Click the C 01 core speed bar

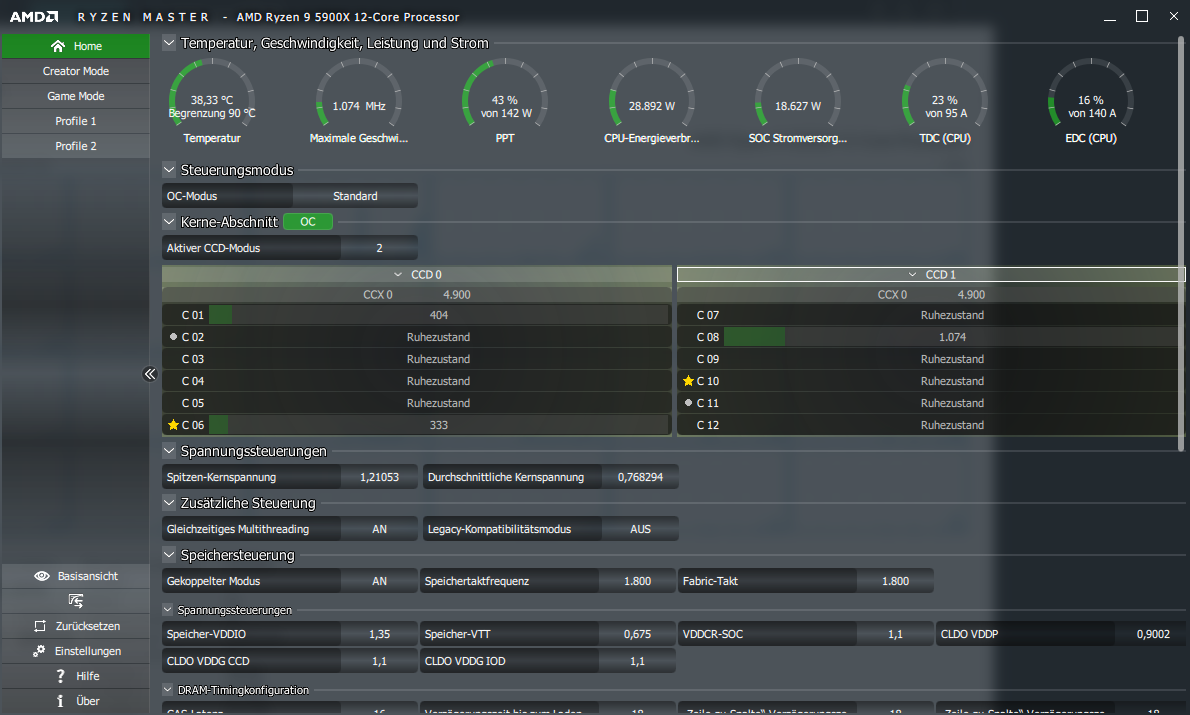[439, 315]
